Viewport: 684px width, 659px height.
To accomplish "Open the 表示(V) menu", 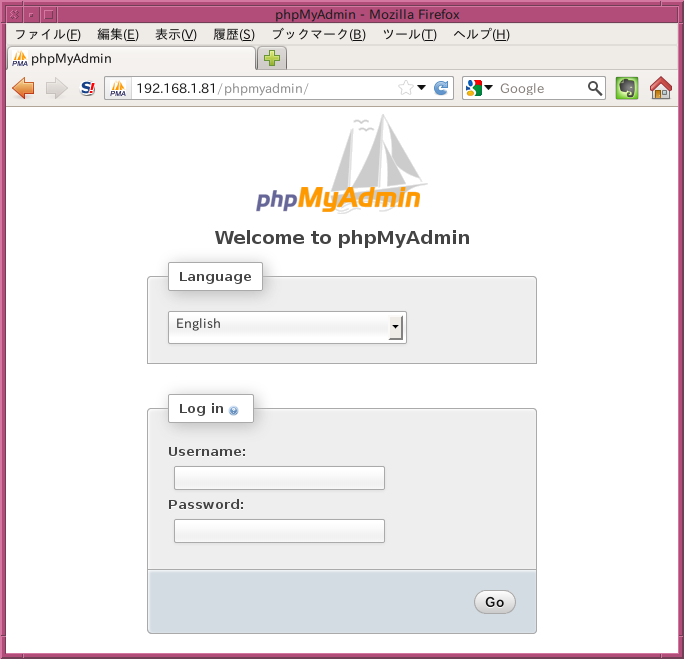I will click(x=176, y=34).
